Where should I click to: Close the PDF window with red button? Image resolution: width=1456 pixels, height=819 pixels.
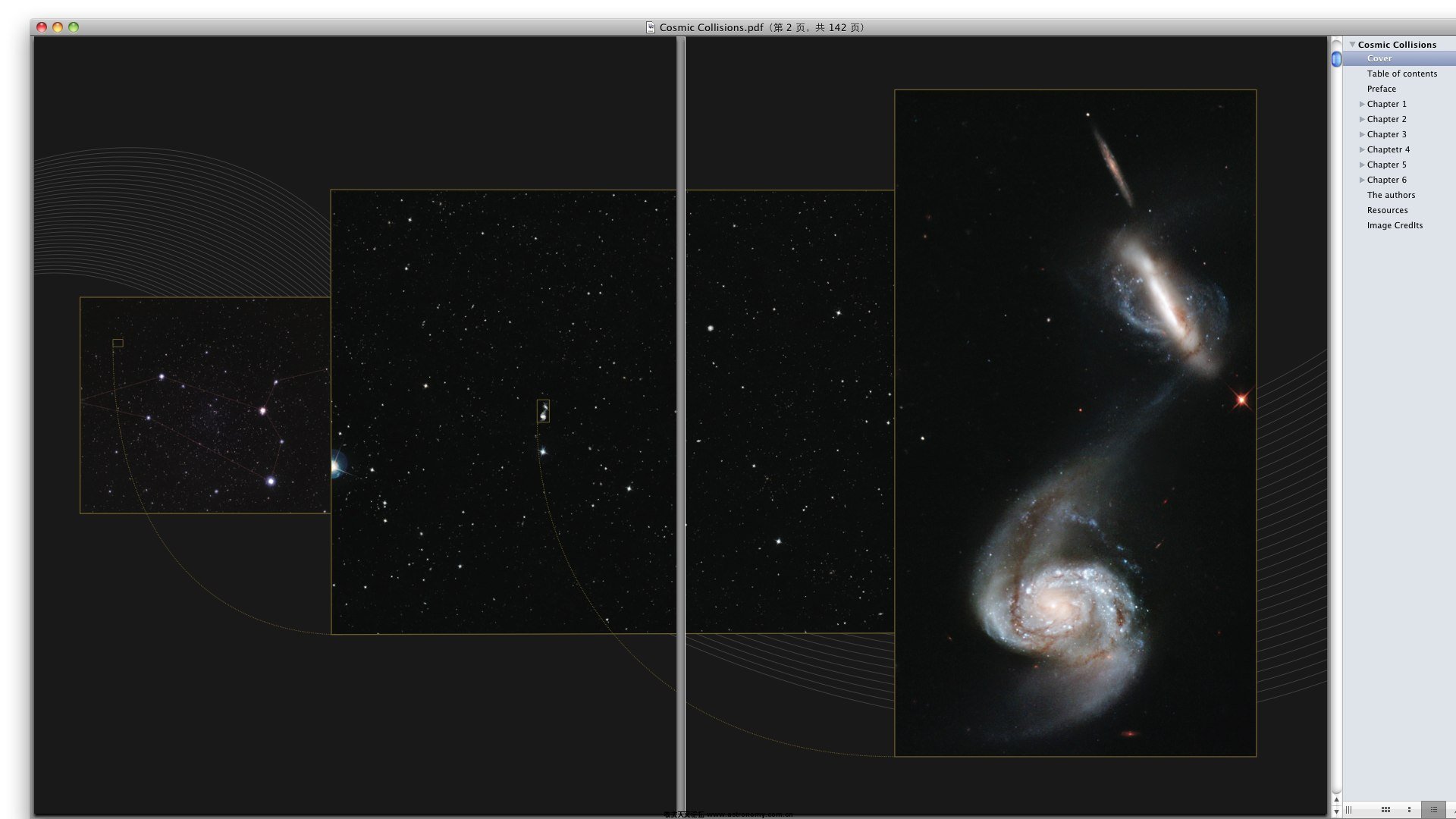(42, 27)
